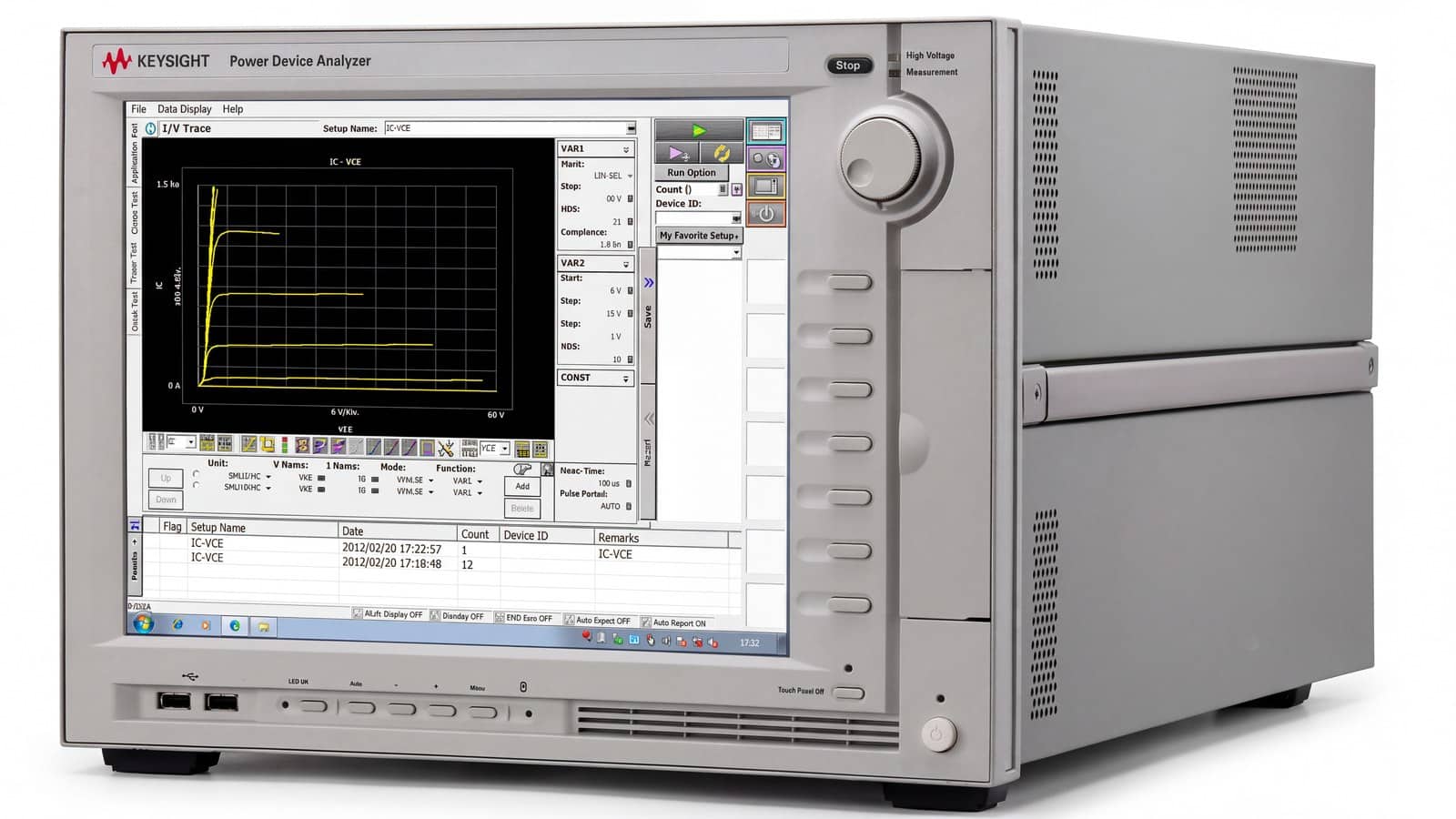
Task: Click the yellow repeat measurement icon
Action: [721, 153]
